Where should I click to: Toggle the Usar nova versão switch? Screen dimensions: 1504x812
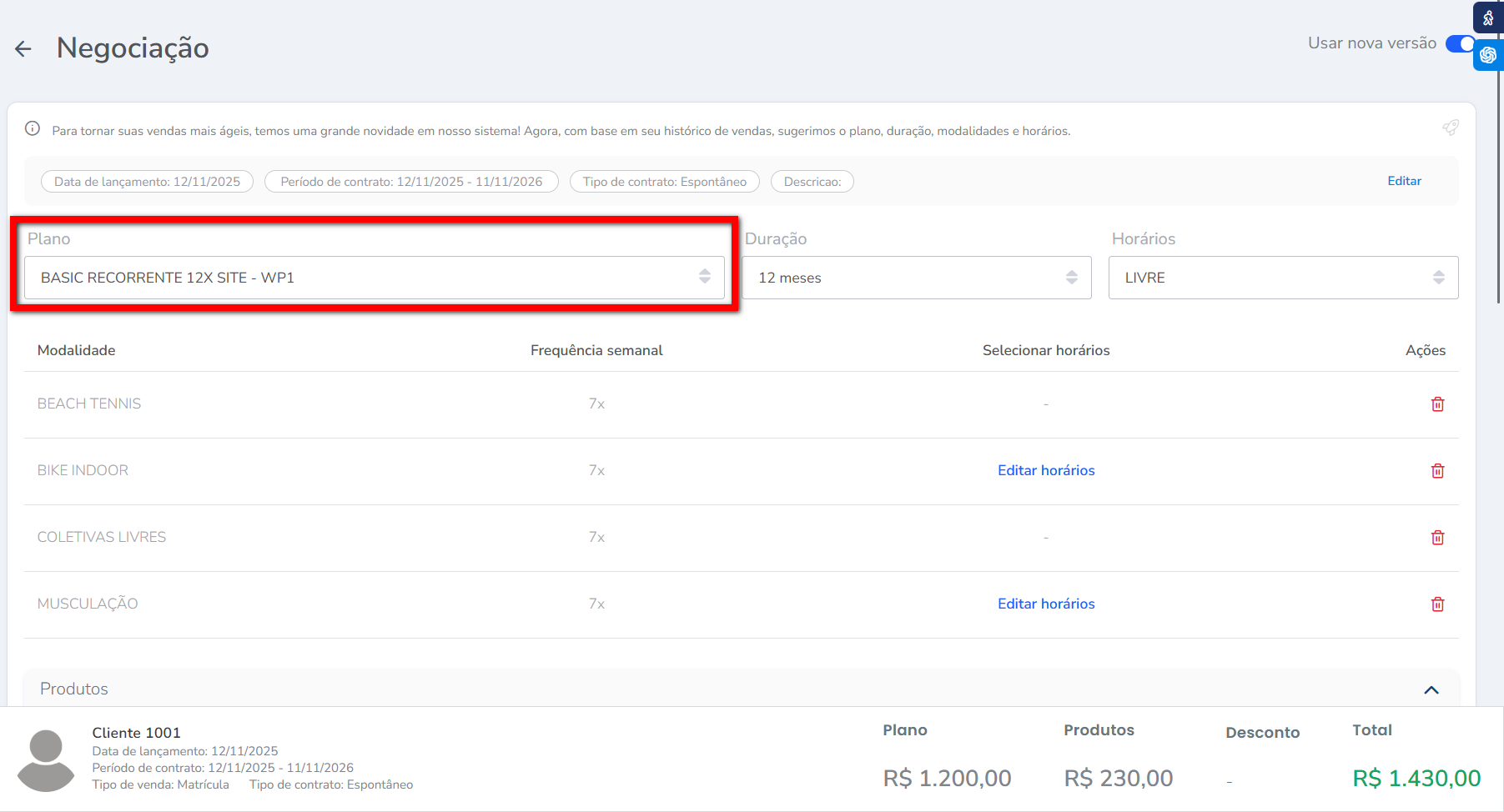click(x=1460, y=43)
